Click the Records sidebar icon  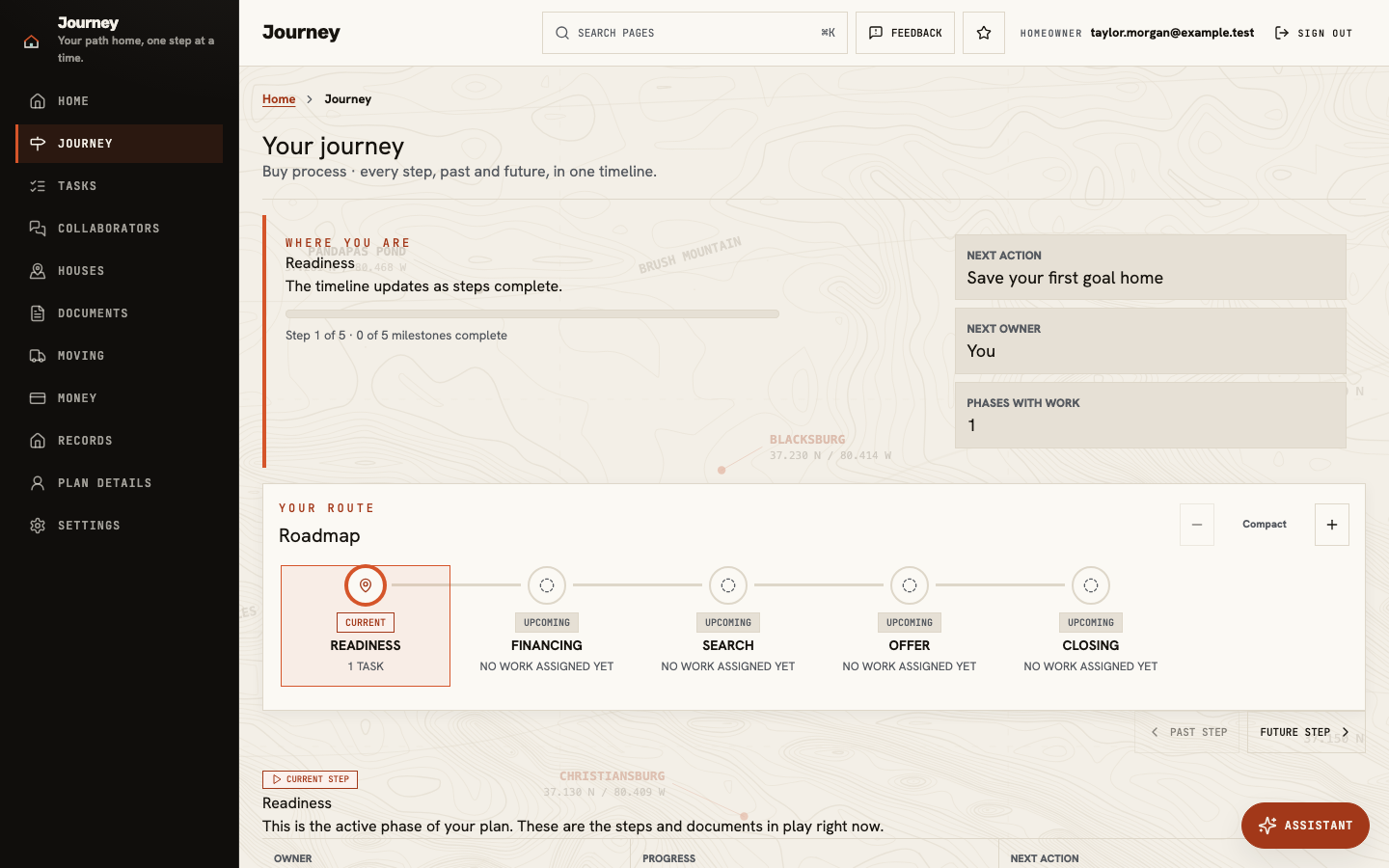coord(38,441)
